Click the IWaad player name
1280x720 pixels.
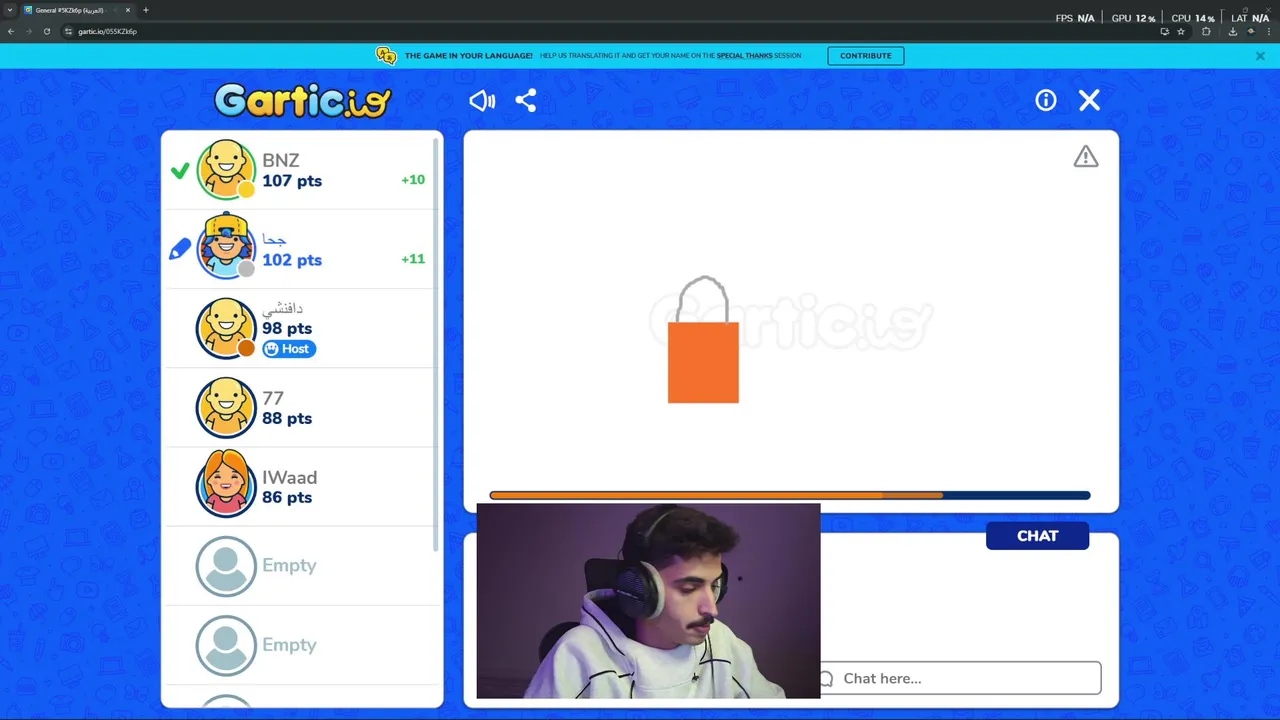289,477
